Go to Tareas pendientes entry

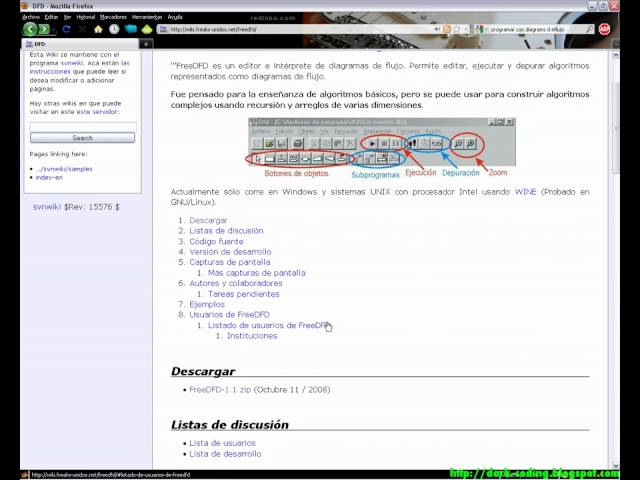coord(244,294)
